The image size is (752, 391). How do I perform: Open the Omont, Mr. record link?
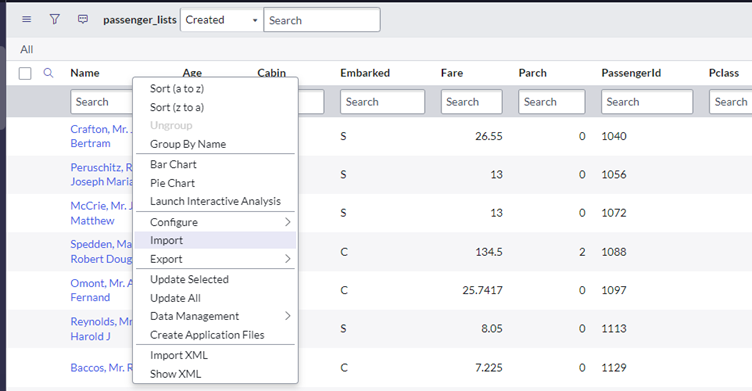coord(101,290)
